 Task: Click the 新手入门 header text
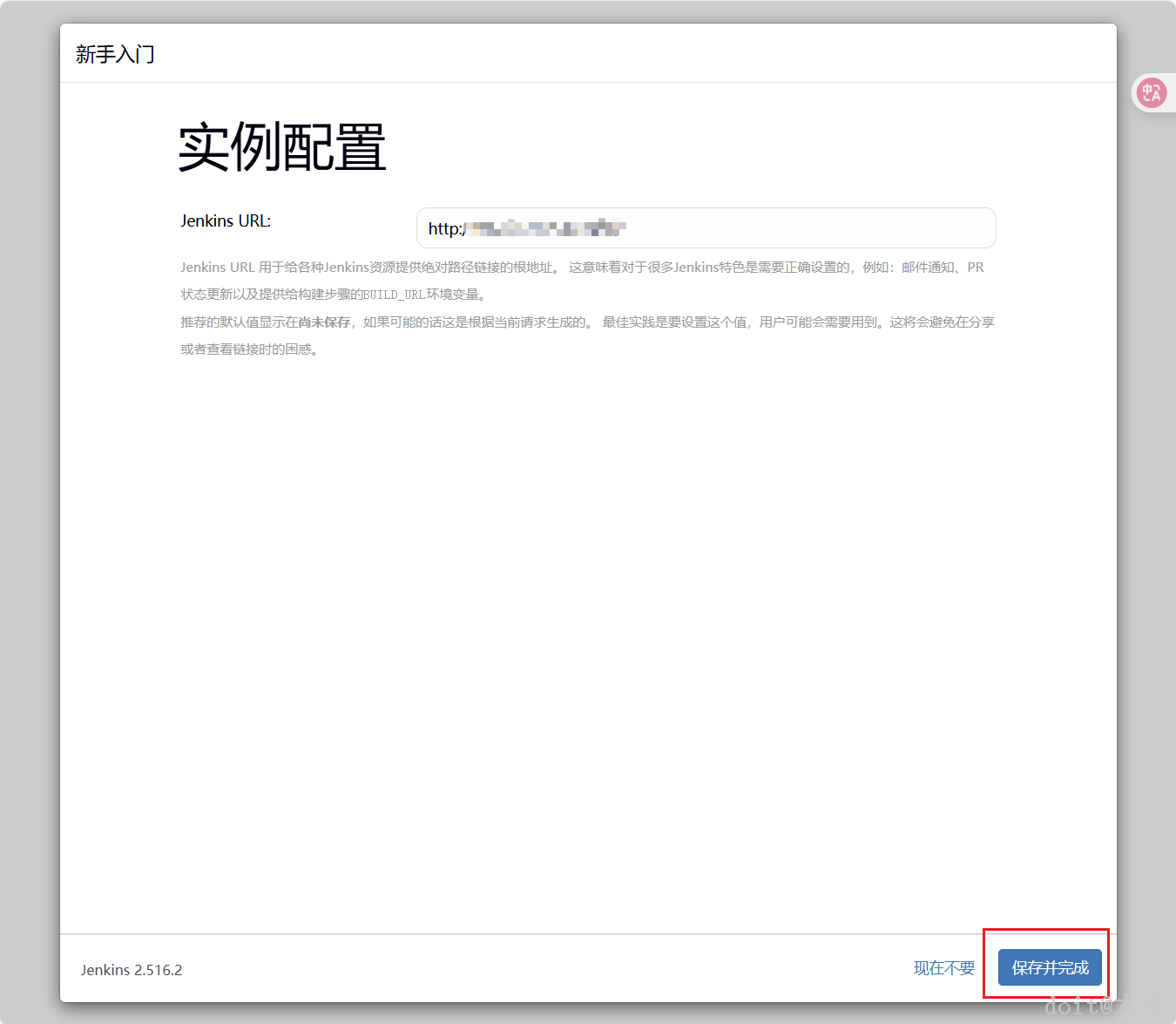pos(114,54)
